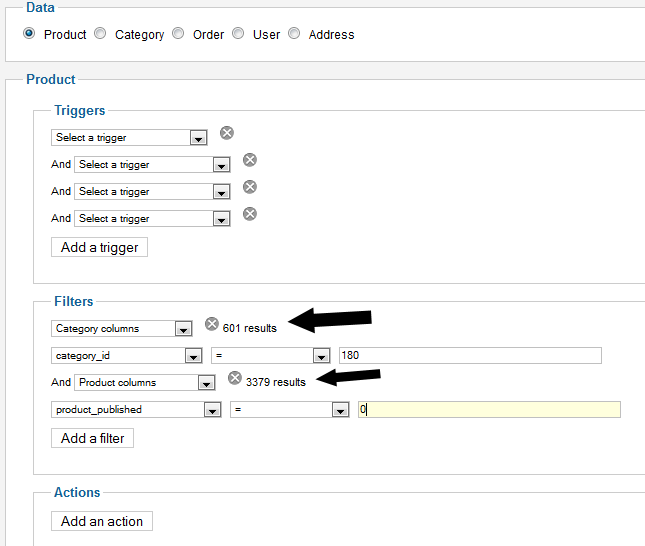
Task: Expand the product_published column dropdown
Action: coord(136,409)
